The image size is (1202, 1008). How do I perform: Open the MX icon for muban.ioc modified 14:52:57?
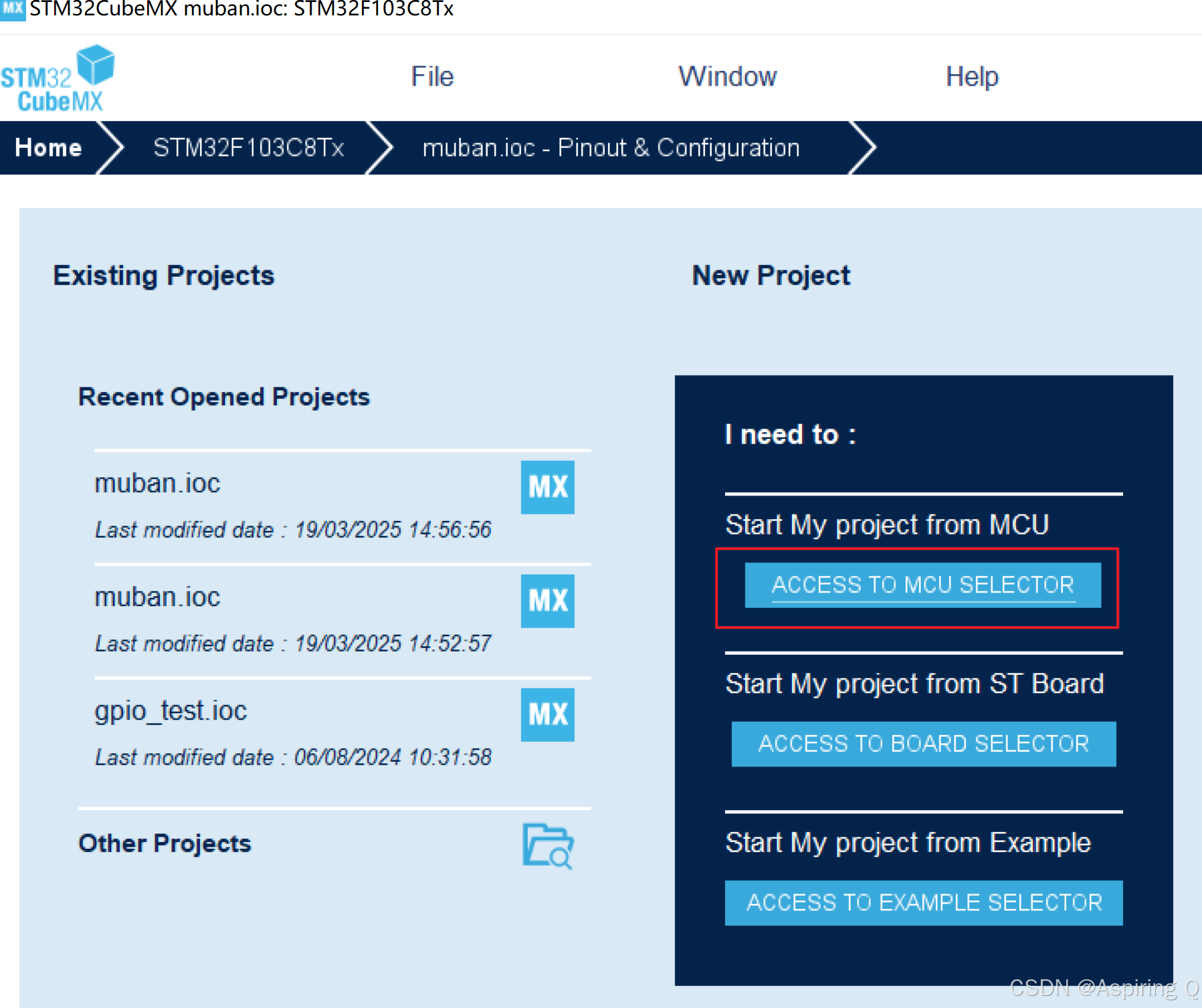click(x=547, y=601)
